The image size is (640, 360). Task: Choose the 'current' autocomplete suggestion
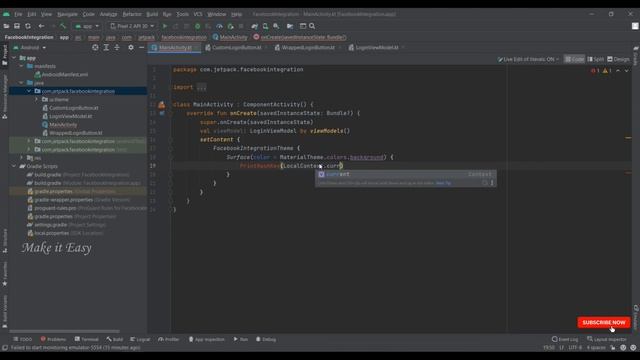(x=406, y=174)
